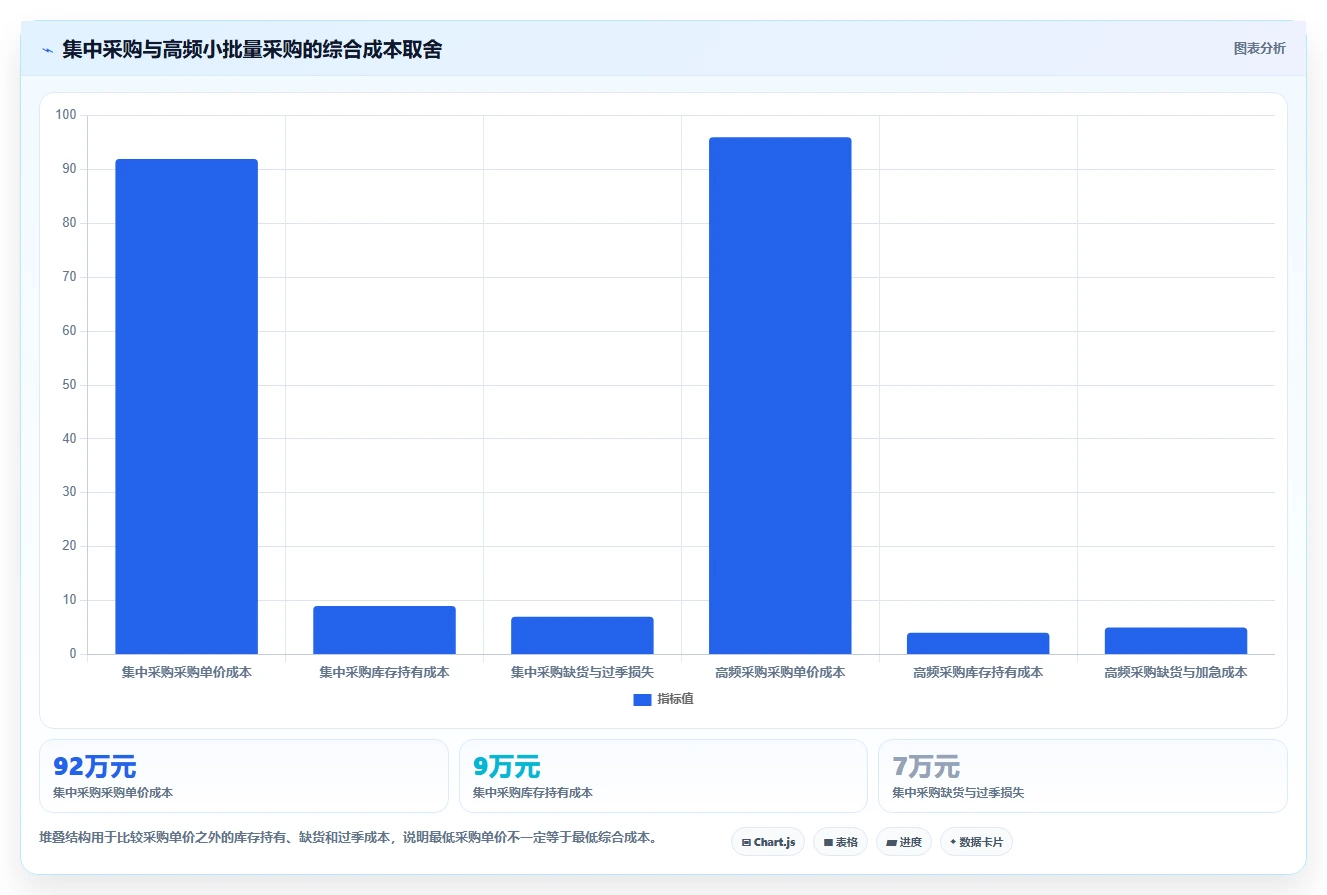
Task: Click the 集中采购缺货与过季损失 bar
Action: click(x=582, y=636)
